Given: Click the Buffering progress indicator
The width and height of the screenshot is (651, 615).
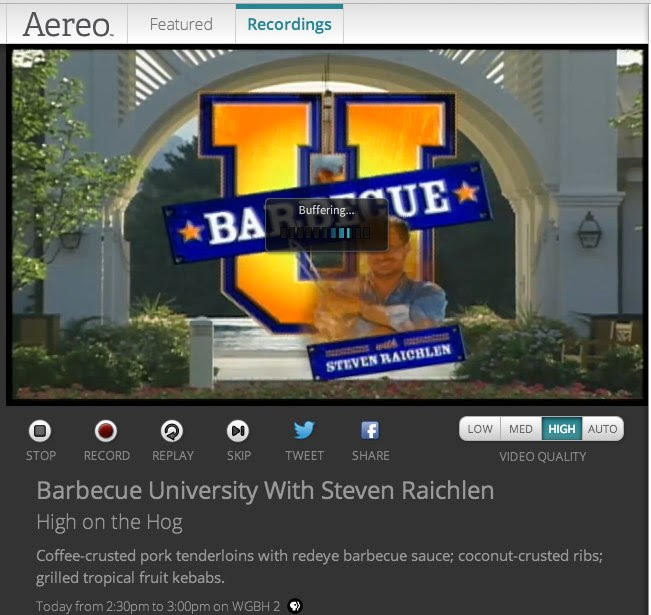Looking at the screenshot, I should tap(326, 233).
